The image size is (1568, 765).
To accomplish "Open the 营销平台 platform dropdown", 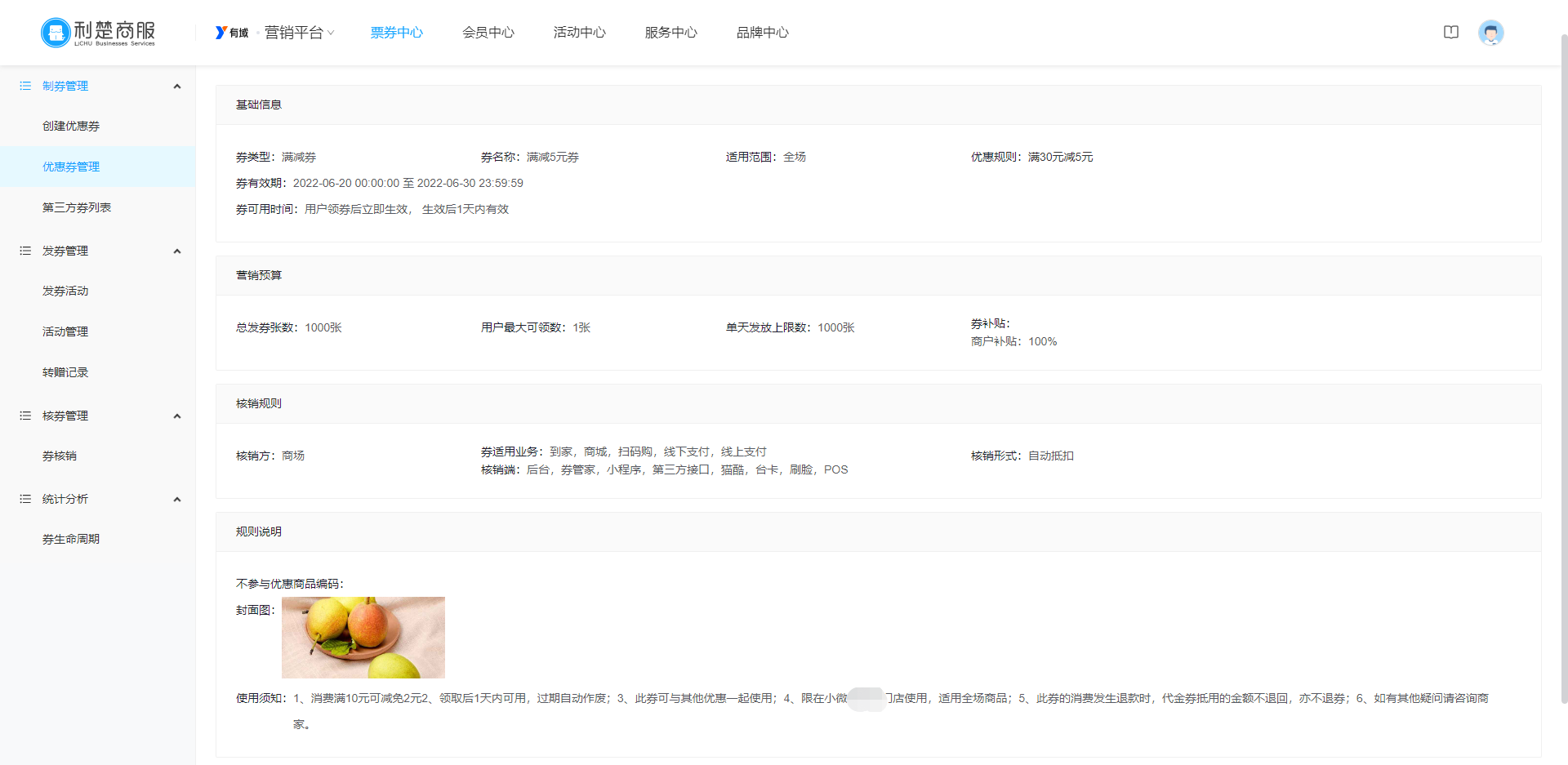I will click(299, 33).
